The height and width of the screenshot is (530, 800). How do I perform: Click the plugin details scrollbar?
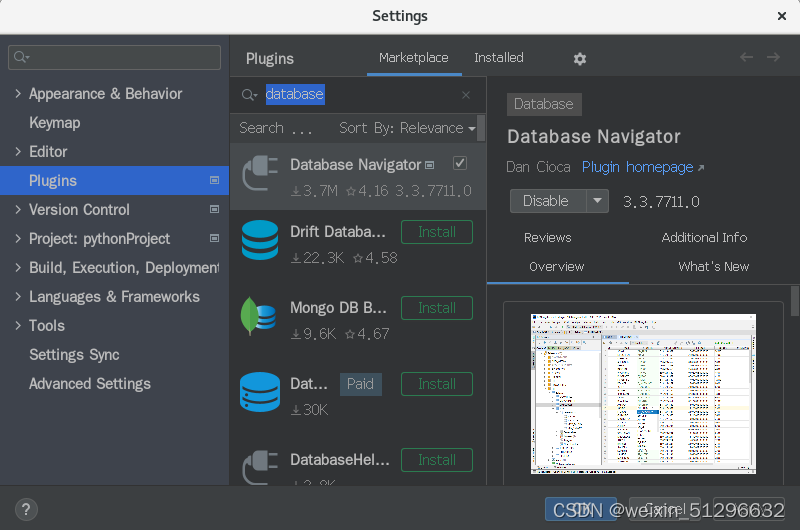click(x=795, y=301)
